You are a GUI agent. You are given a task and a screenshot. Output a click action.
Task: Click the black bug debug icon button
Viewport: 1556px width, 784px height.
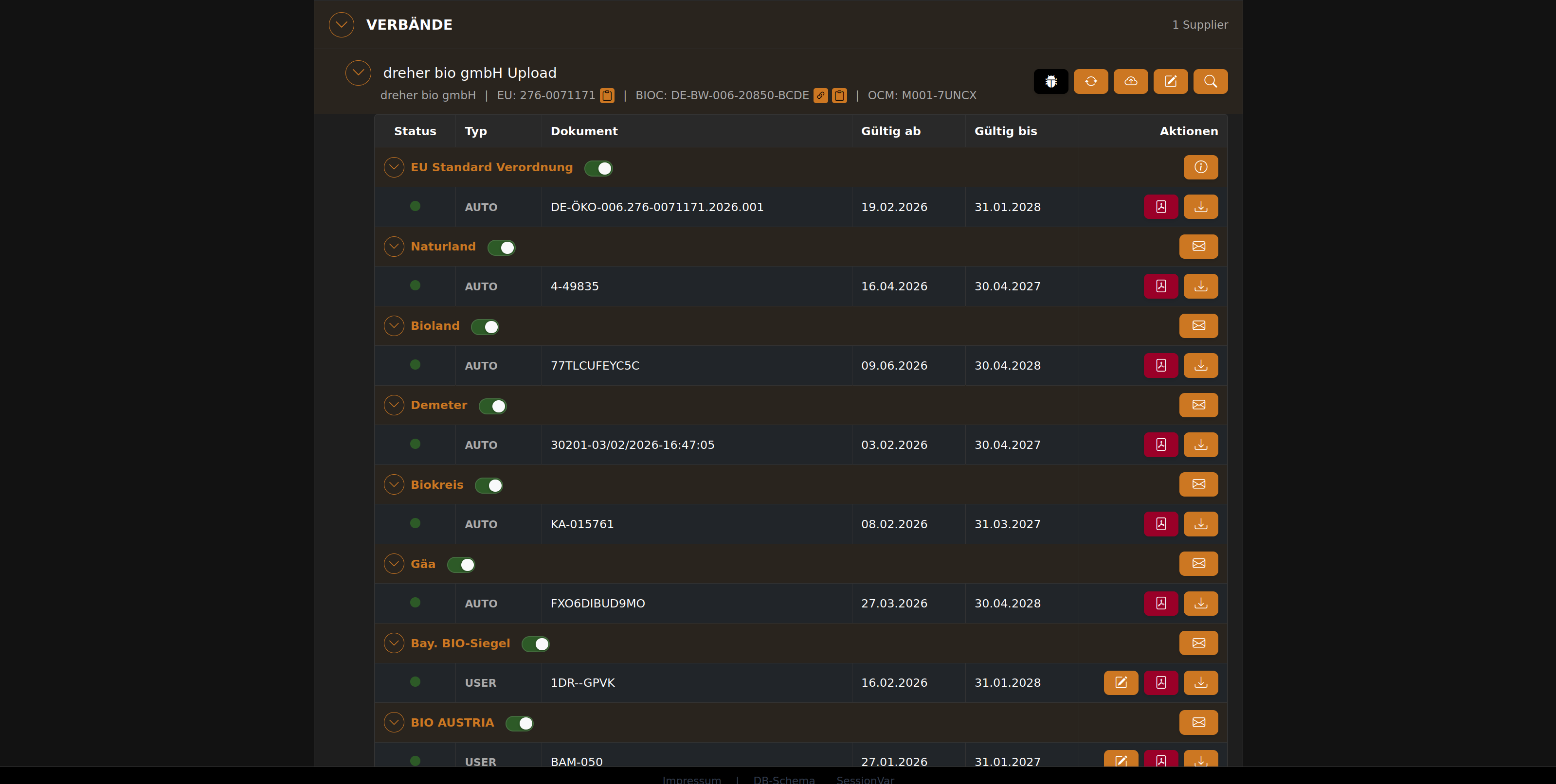pyautogui.click(x=1050, y=82)
